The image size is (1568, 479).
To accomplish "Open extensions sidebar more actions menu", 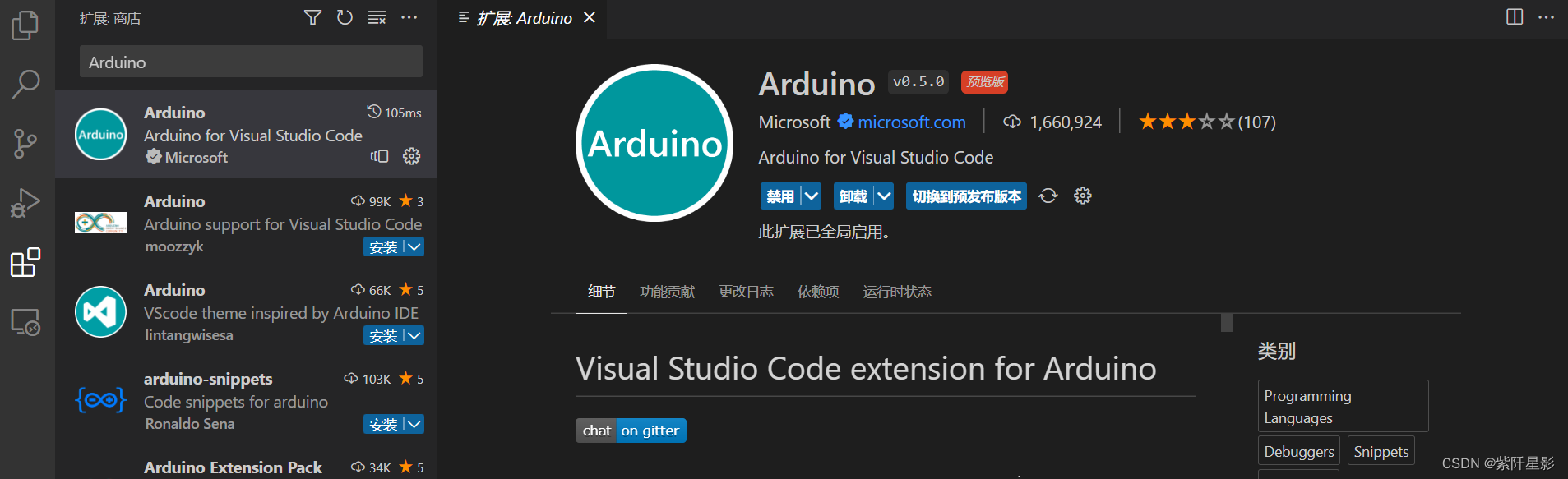I will (409, 17).
